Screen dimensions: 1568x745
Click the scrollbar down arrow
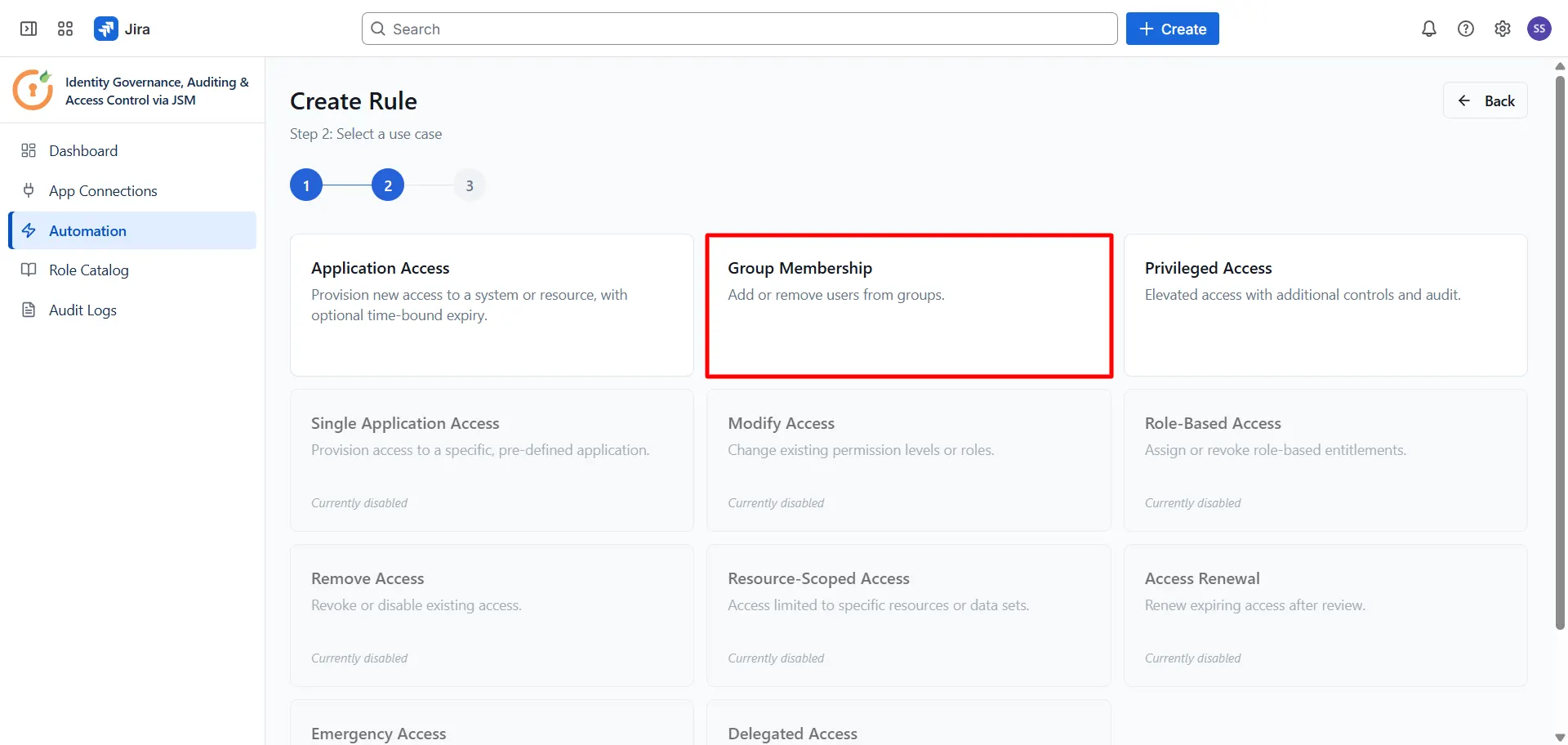[x=1560, y=737]
